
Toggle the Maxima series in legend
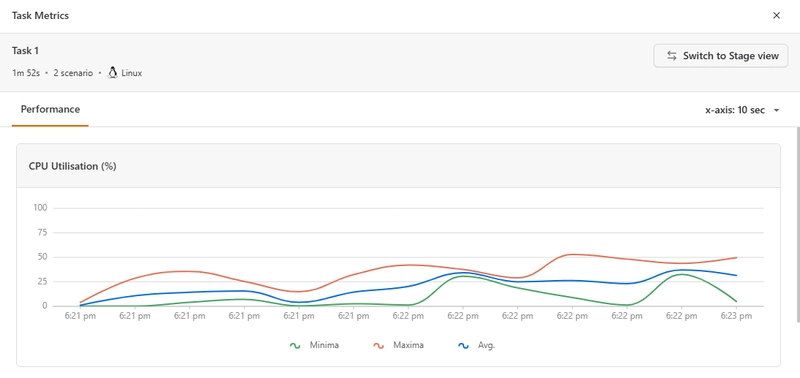pyautogui.click(x=398, y=345)
